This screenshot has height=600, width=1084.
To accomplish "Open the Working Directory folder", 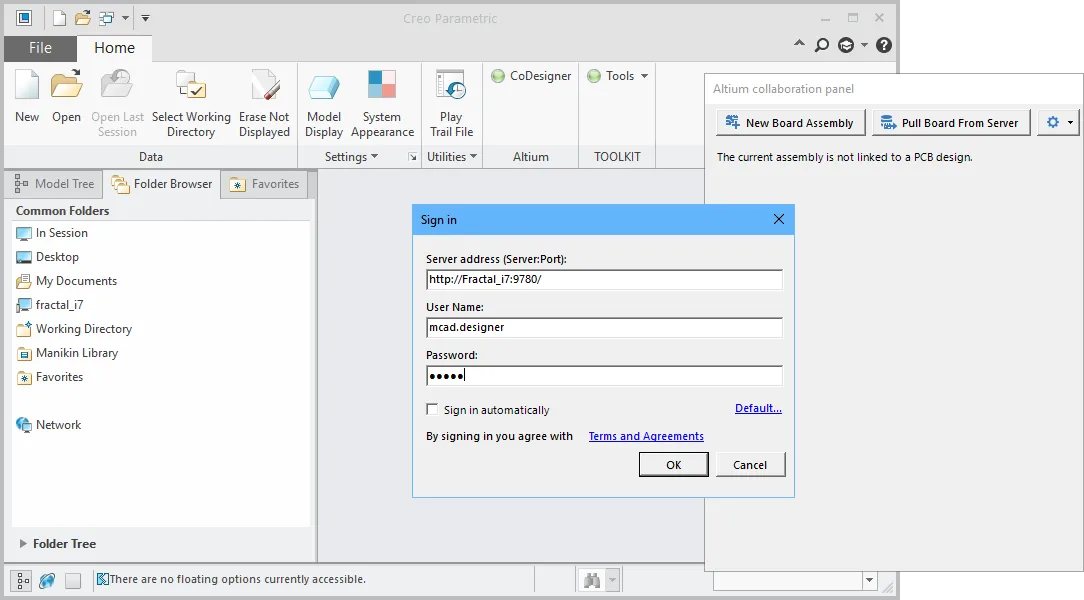I will pos(74,329).
